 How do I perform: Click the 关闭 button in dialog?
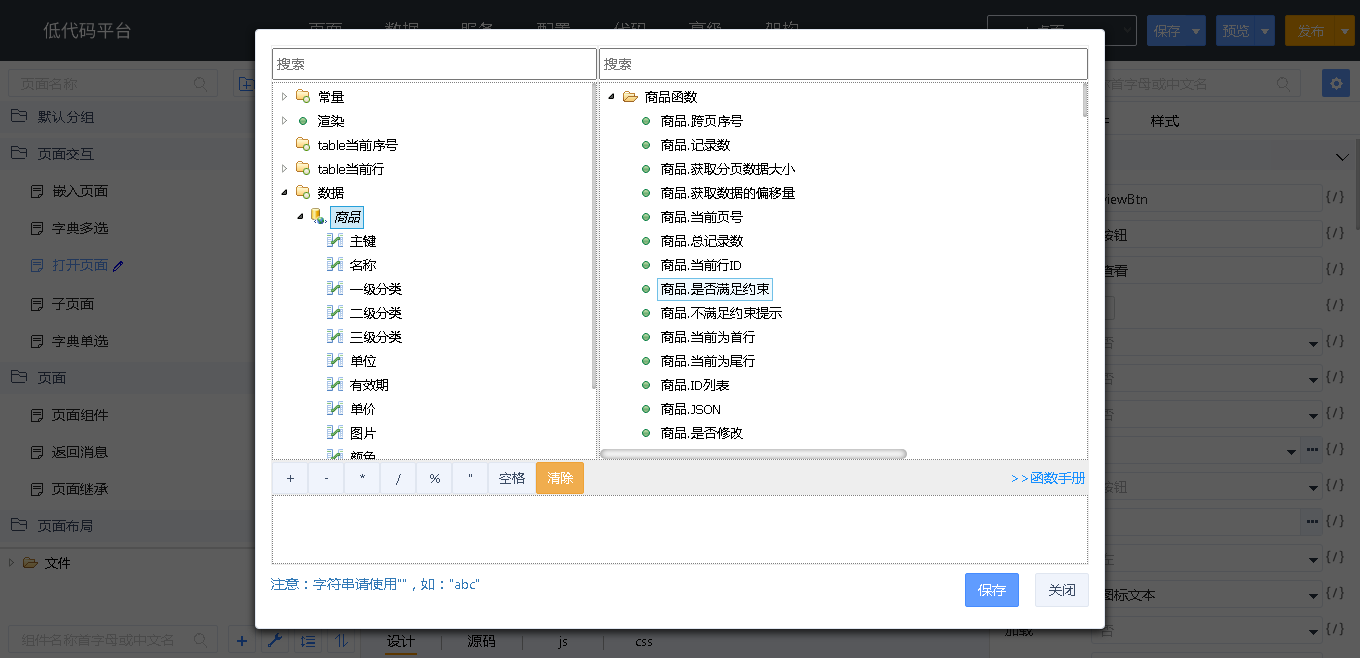pyautogui.click(x=1062, y=590)
